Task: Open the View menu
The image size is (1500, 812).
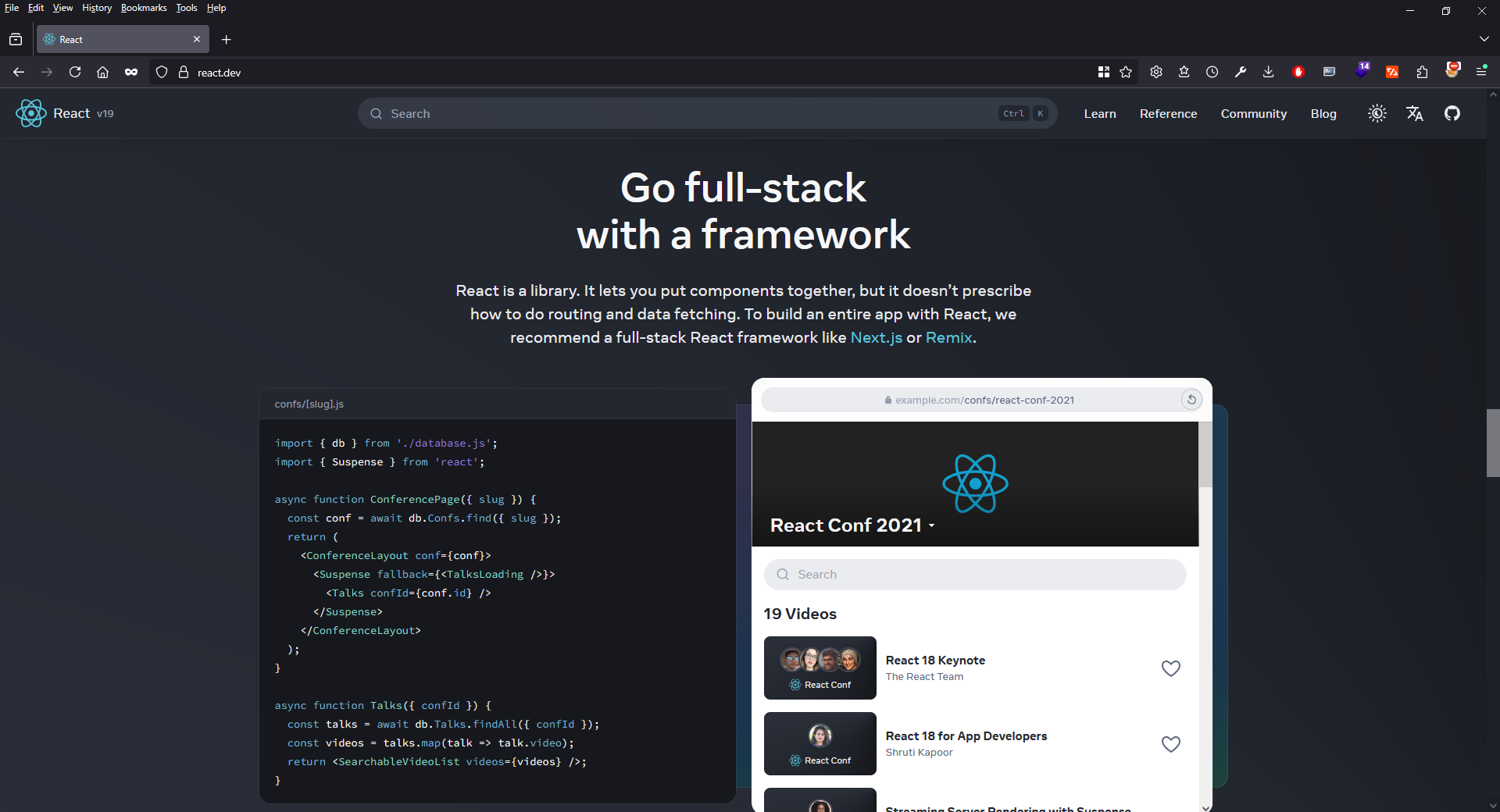Action: point(62,8)
